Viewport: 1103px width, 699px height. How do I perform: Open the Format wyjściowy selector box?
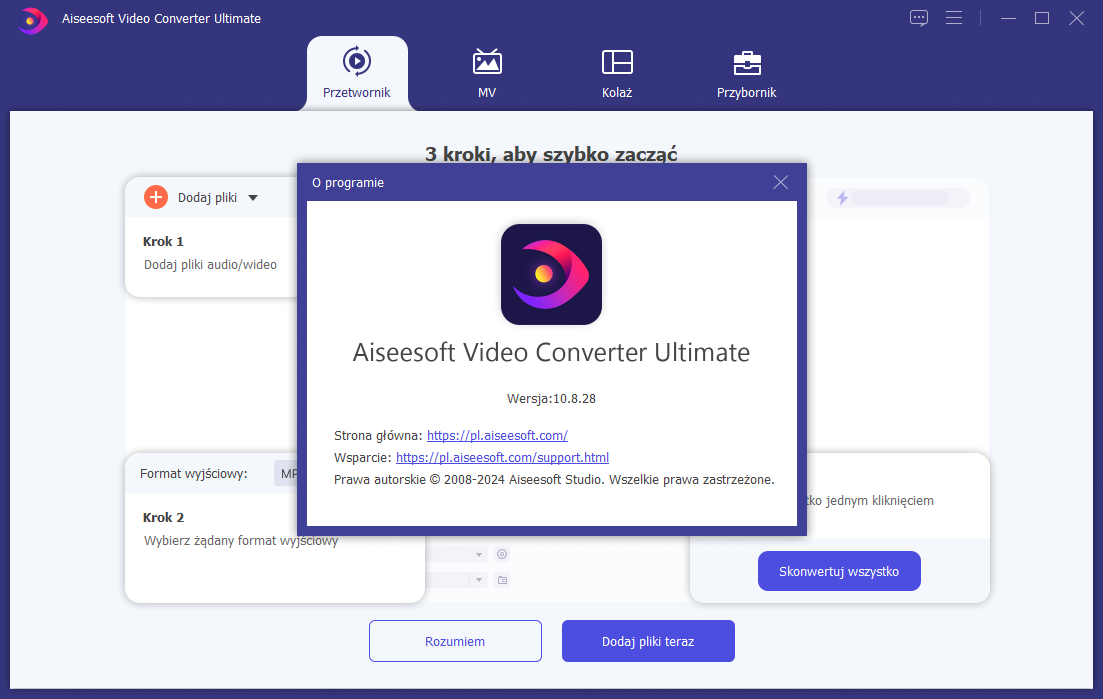pyautogui.click(x=286, y=474)
